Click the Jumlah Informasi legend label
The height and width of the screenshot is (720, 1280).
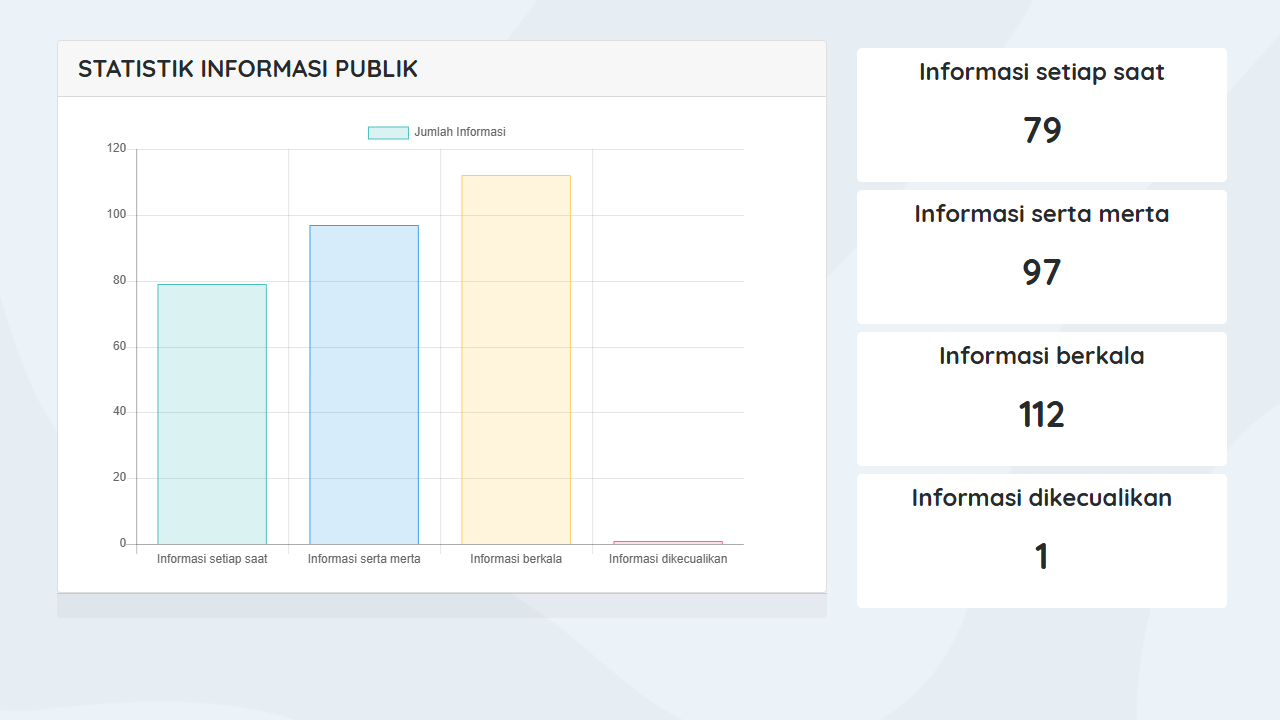click(x=460, y=132)
